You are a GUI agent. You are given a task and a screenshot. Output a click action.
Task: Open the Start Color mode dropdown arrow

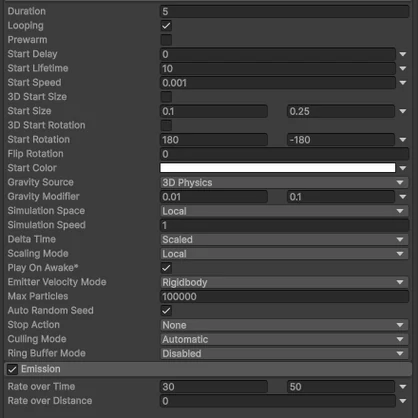(403, 168)
